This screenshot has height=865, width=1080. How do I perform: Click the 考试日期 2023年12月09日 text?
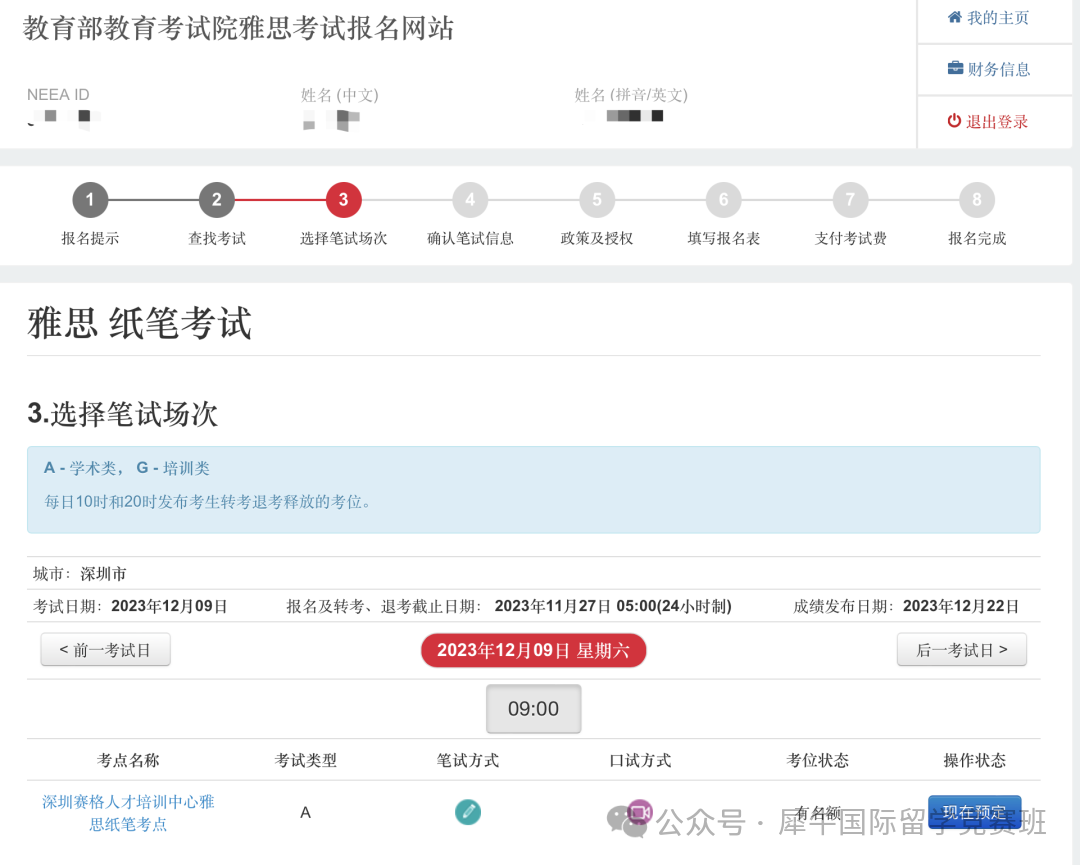pyautogui.click(x=130, y=606)
